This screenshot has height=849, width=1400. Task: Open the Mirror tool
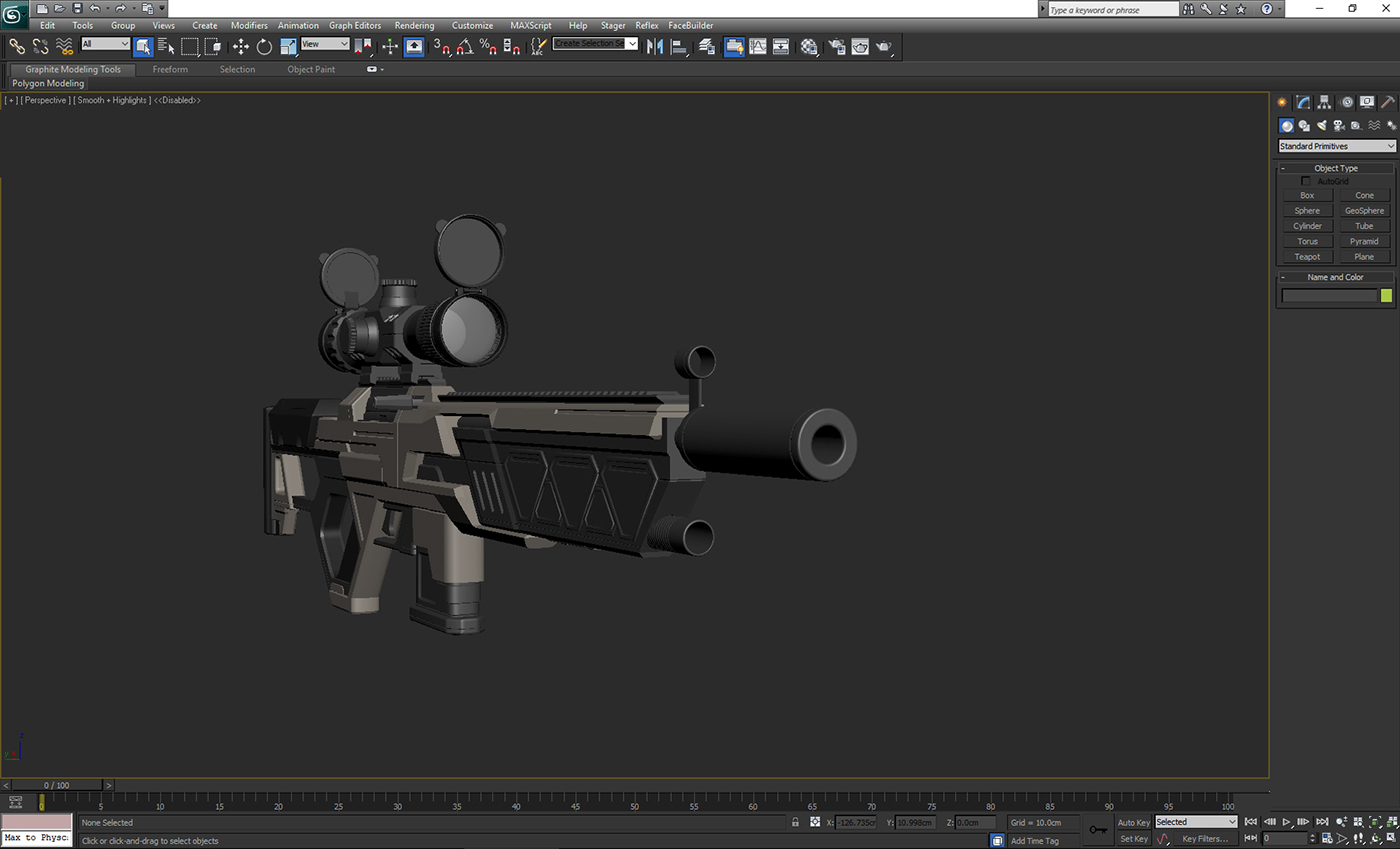click(654, 46)
